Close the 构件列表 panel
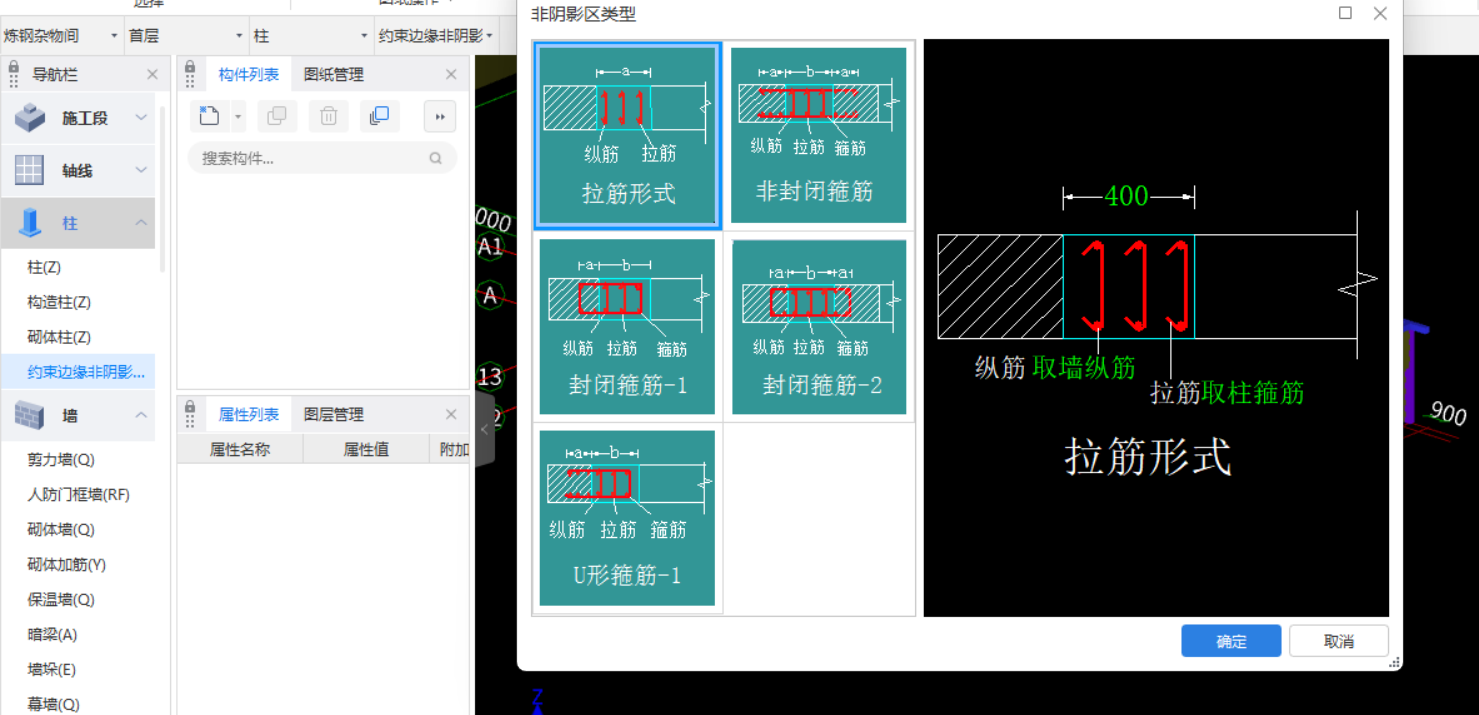Viewport: 1479px width, 715px height. click(451, 74)
